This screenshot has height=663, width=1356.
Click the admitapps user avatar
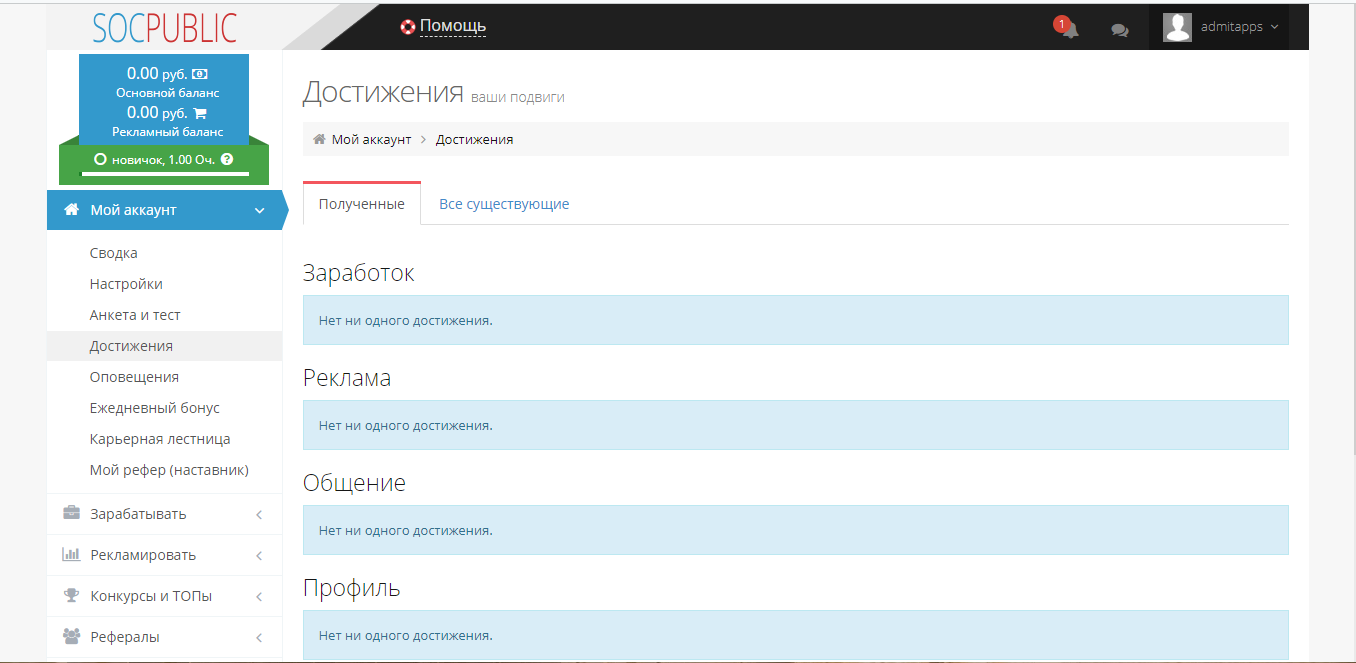click(1177, 27)
